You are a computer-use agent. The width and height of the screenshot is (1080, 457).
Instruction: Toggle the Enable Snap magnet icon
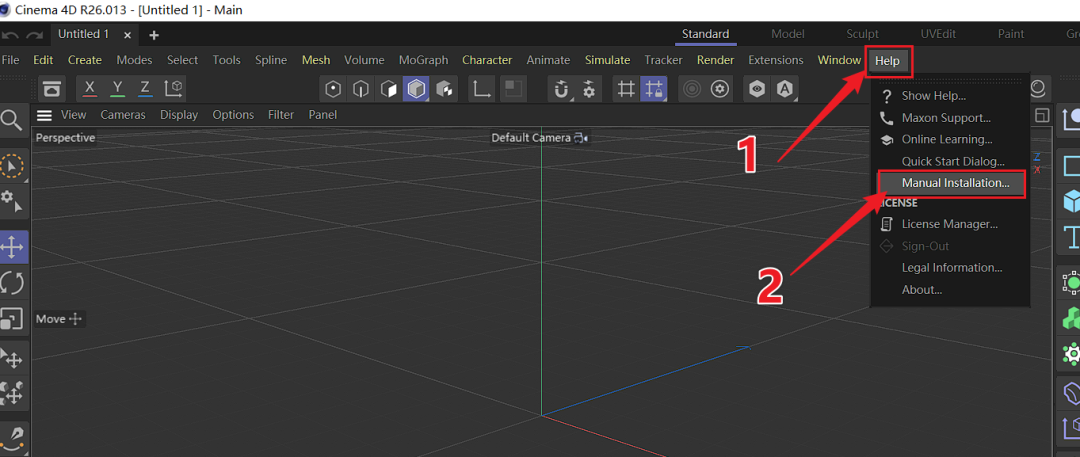tap(562, 89)
